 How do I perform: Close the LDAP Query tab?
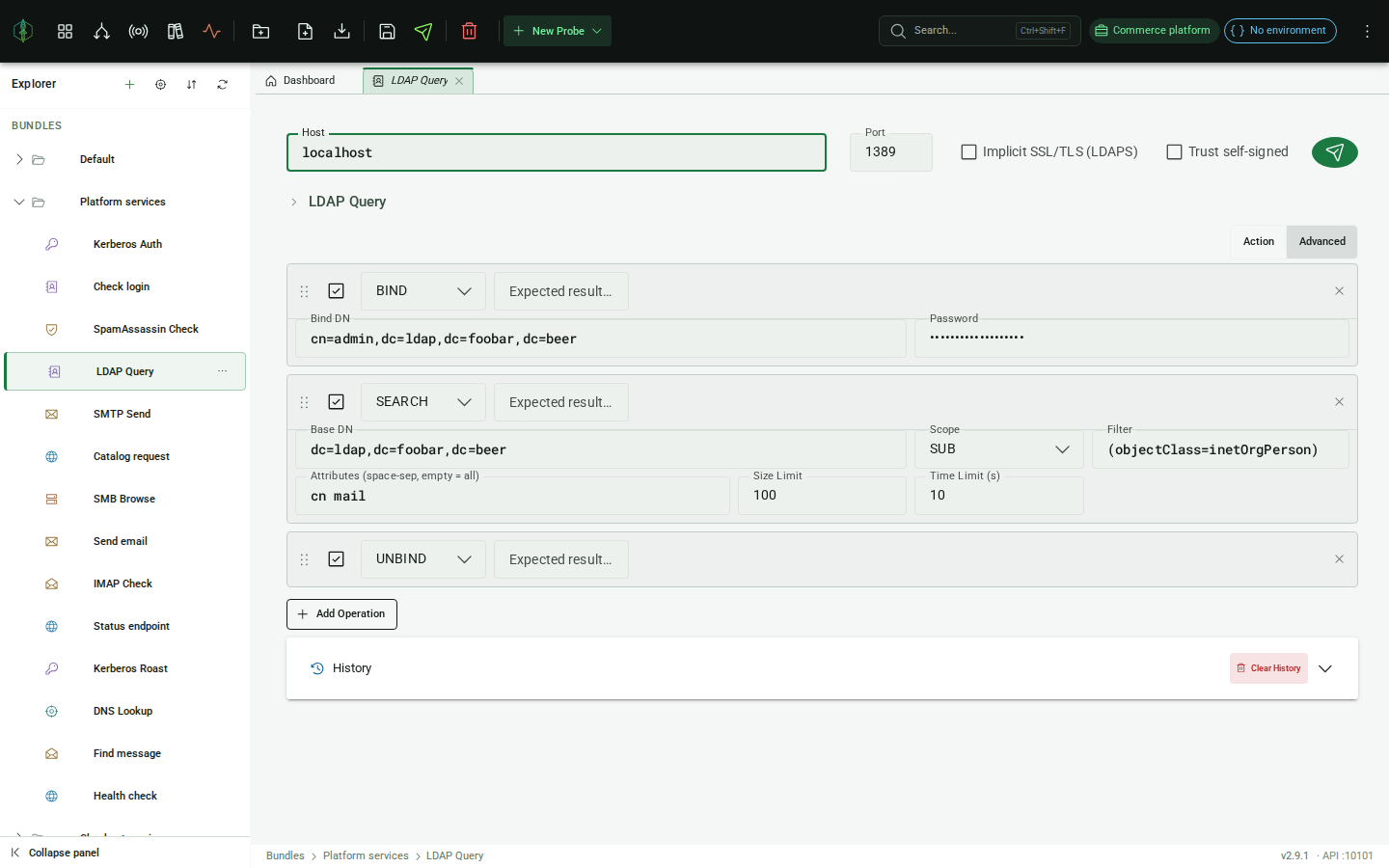click(x=459, y=81)
